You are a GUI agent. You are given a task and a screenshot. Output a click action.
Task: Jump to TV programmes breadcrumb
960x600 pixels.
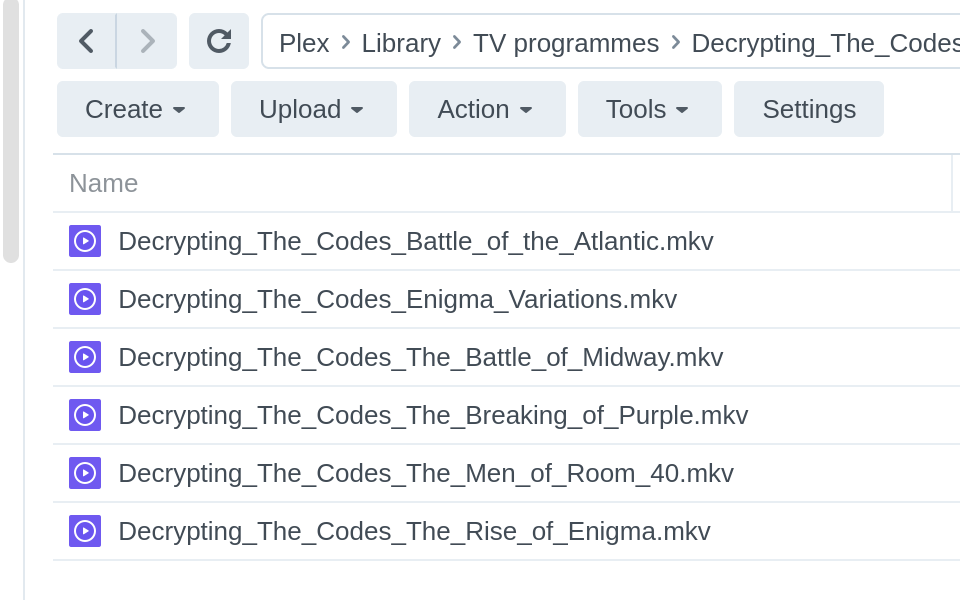click(x=566, y=43)
